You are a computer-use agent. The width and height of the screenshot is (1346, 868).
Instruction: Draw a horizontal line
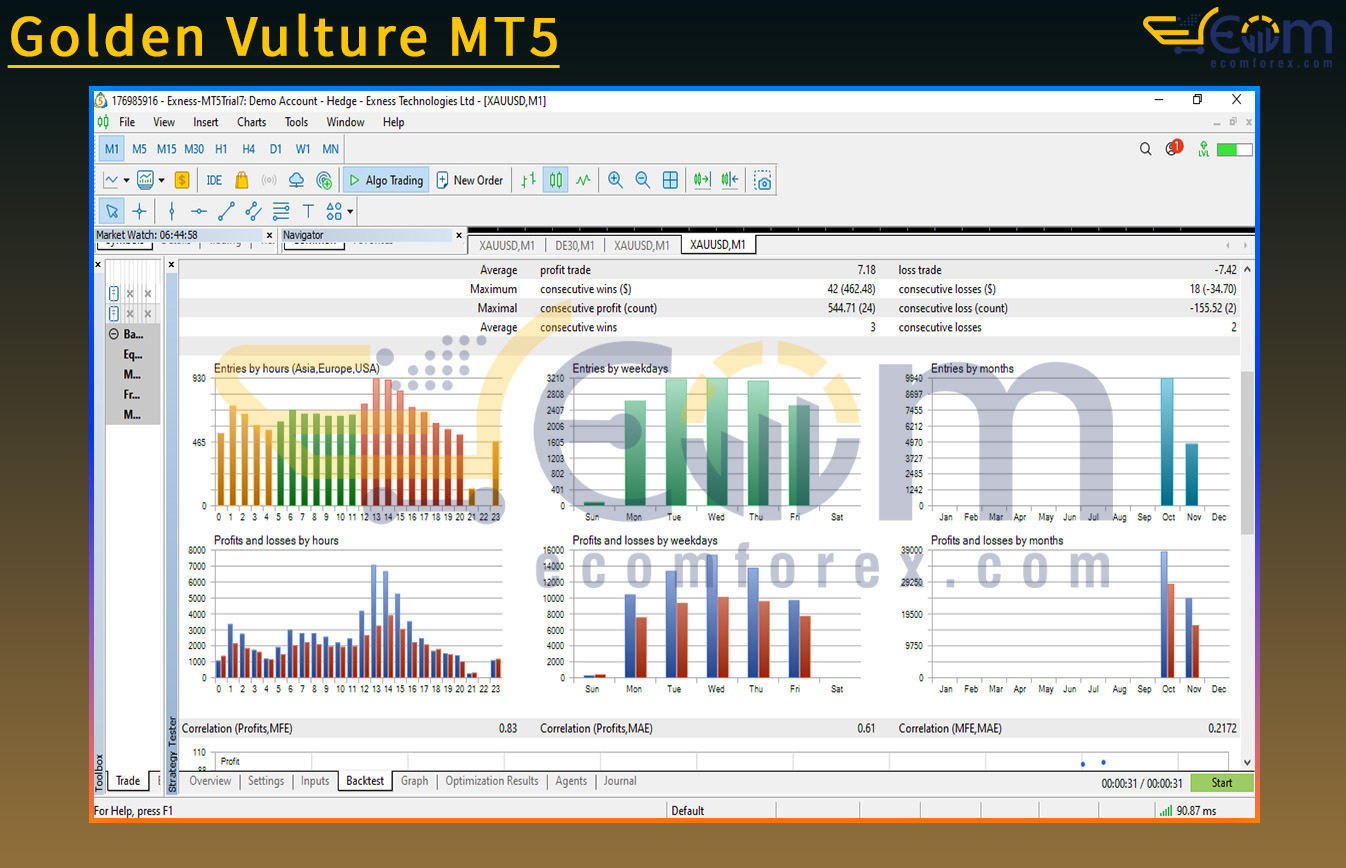[x=199, y=211]
